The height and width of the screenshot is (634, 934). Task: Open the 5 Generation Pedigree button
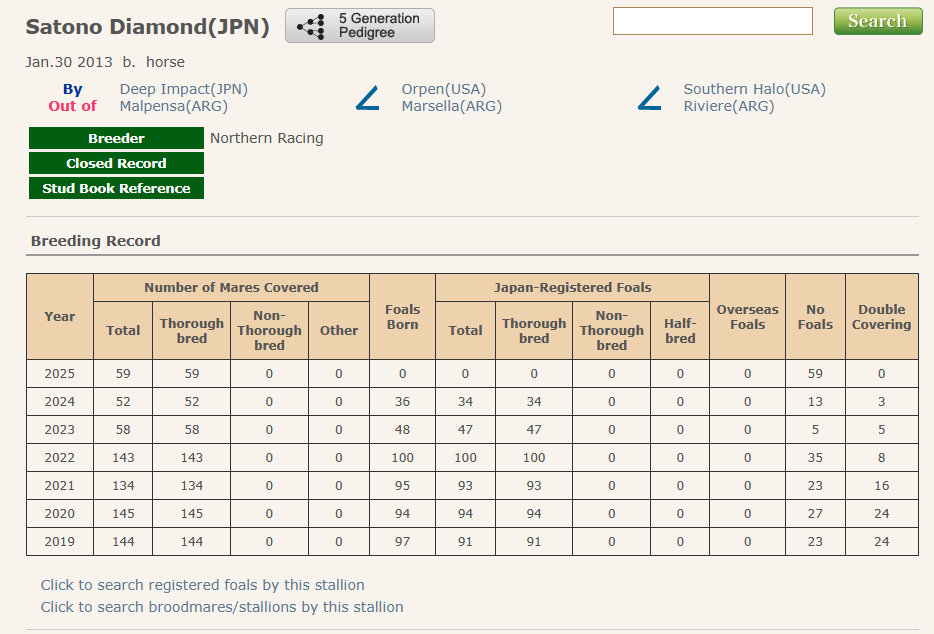(x=360, y=26)
